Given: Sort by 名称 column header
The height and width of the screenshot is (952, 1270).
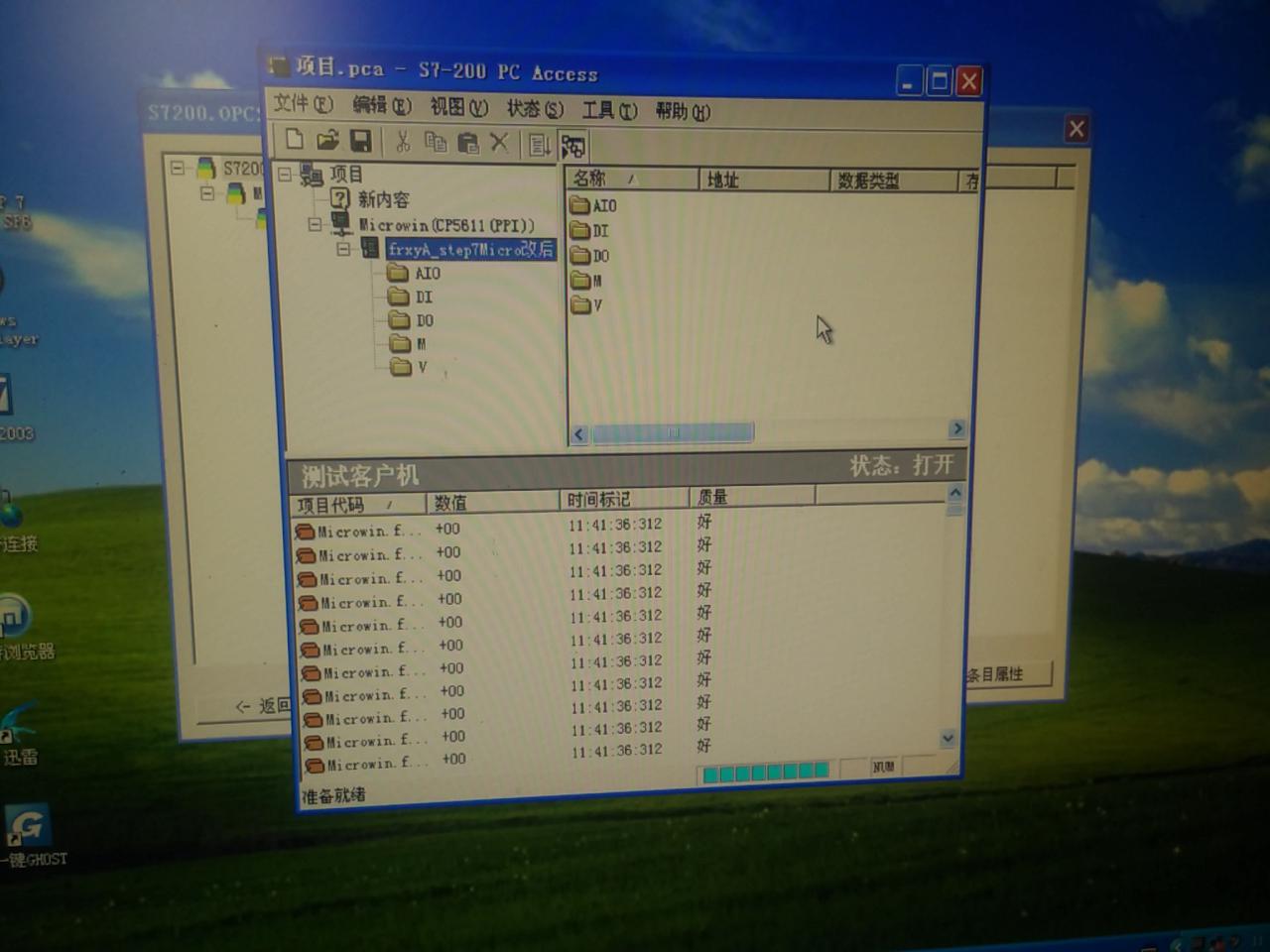Looking at the screenshot, I should [x=632, y=178].
